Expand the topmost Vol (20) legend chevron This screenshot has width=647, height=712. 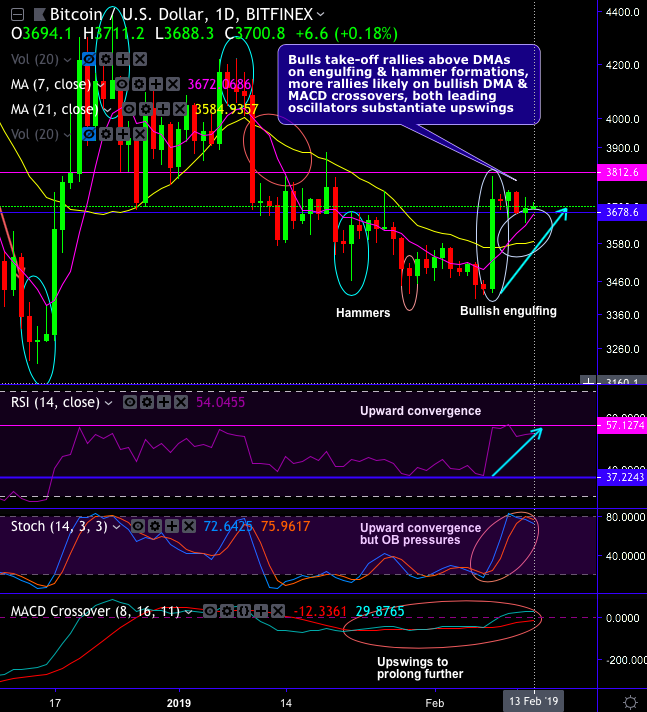[68, 60]
